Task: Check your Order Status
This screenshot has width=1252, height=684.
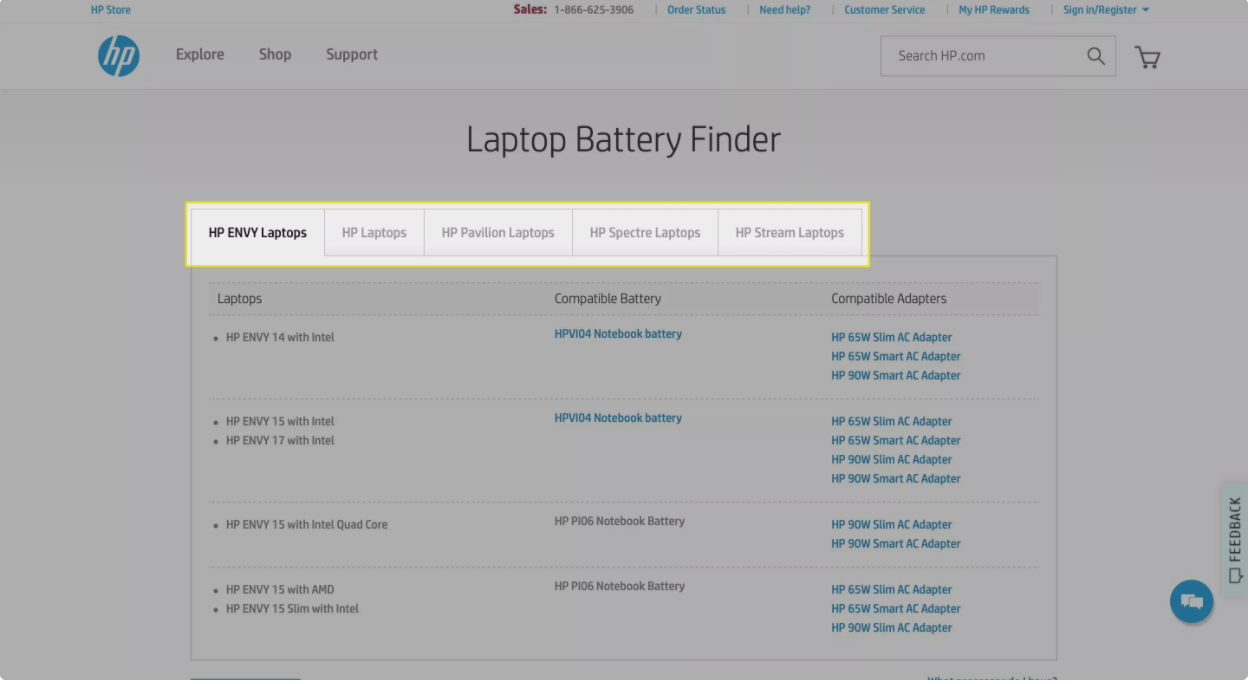Action: point(696,9)
